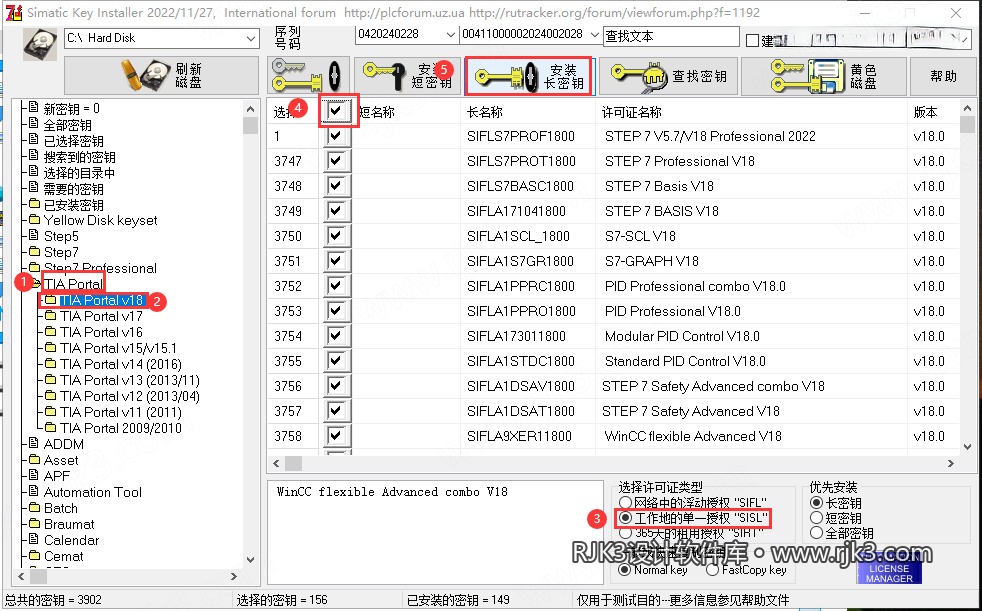Select 全部密钥 radio under 优先安装

(x=816, y=533)
